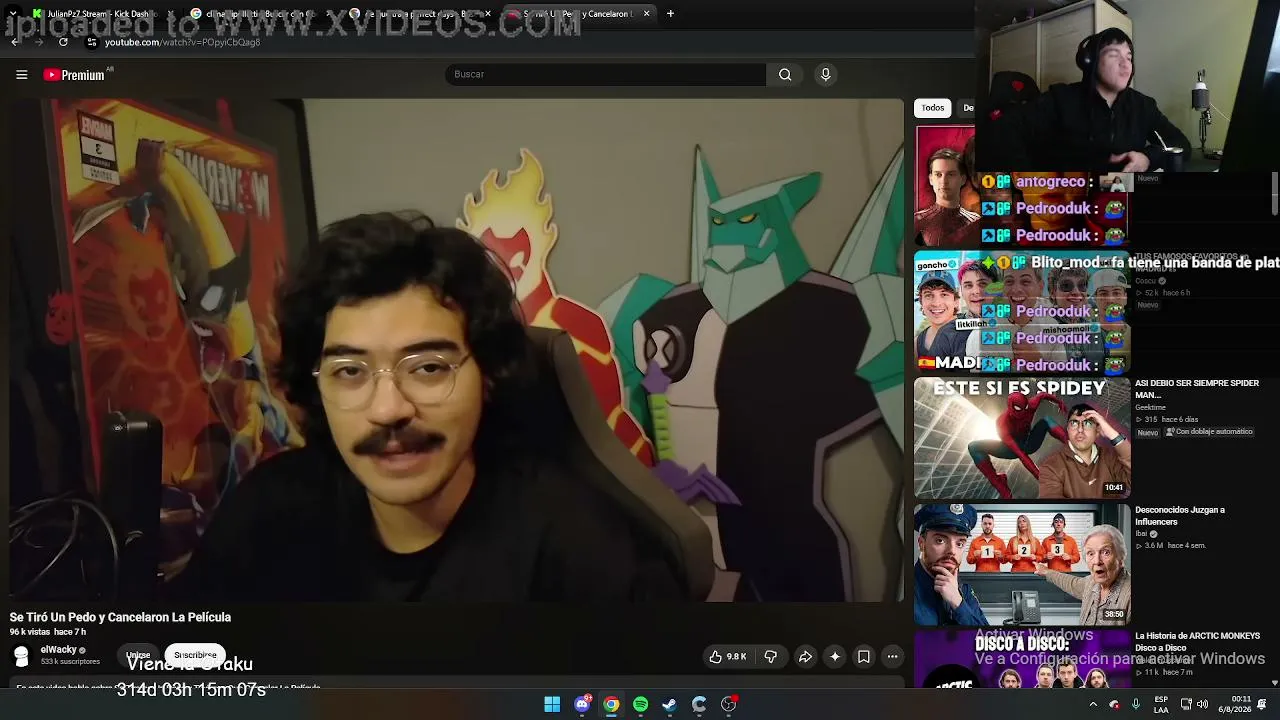The image size is (1280, 720).
Task: Switch to the second Google search tab
Action: [260, 14]
